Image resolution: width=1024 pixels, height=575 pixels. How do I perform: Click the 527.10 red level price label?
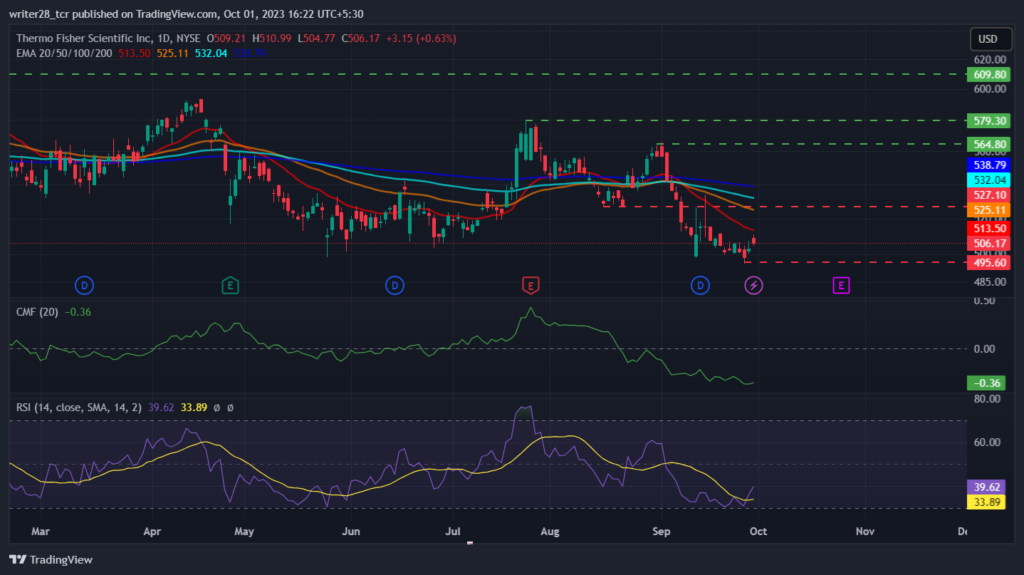point(989,195)
